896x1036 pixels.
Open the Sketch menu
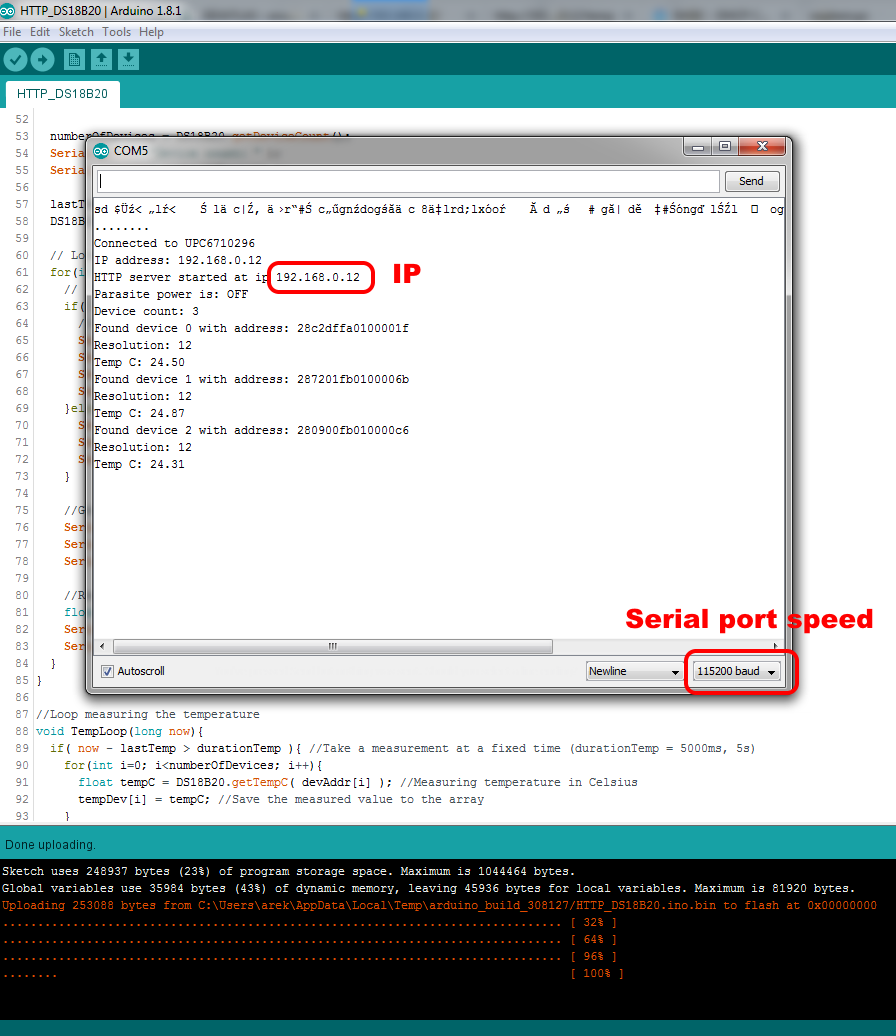click(x=76, y=32)
